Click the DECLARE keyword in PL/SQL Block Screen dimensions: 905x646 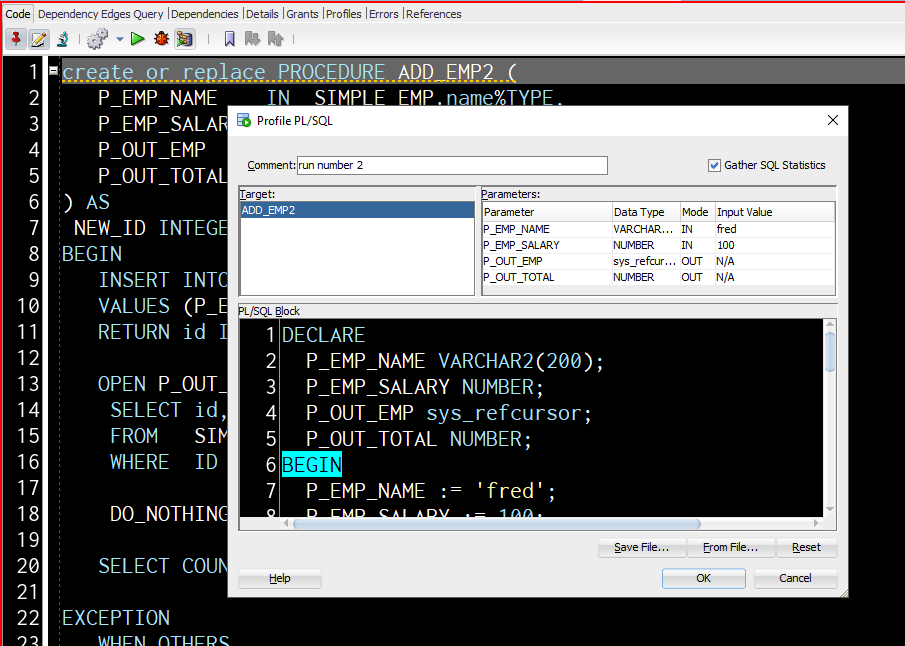[324, 335]
